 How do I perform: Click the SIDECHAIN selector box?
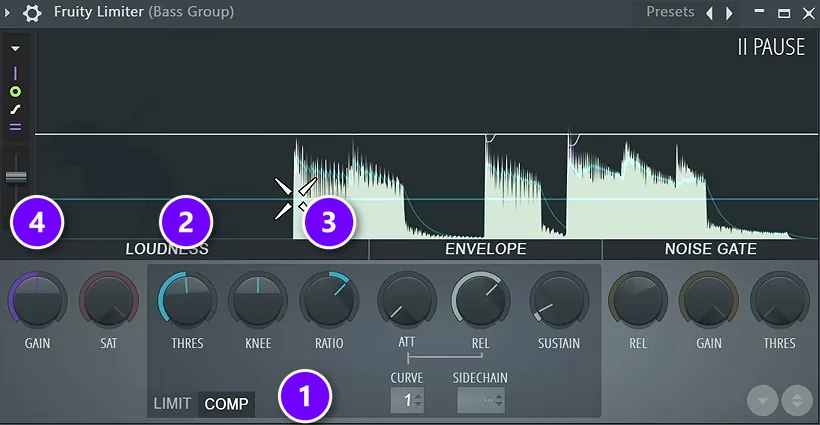481,400
